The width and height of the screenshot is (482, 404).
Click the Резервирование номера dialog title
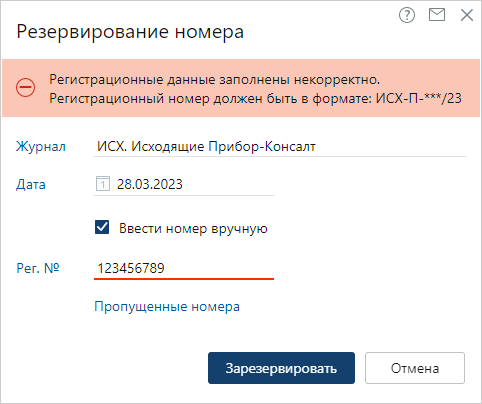(x=130, y=32)
